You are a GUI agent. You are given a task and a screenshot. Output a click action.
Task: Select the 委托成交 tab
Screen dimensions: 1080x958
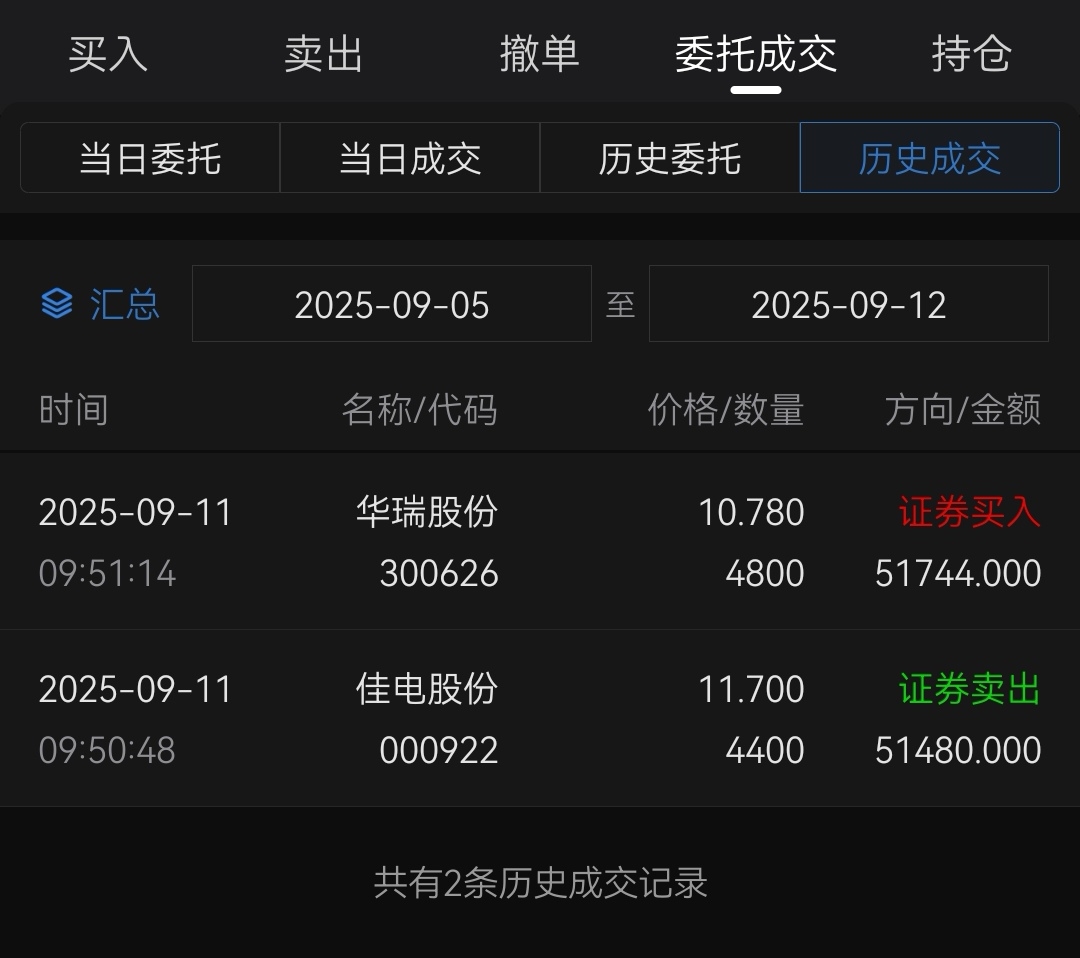point(756,54)
